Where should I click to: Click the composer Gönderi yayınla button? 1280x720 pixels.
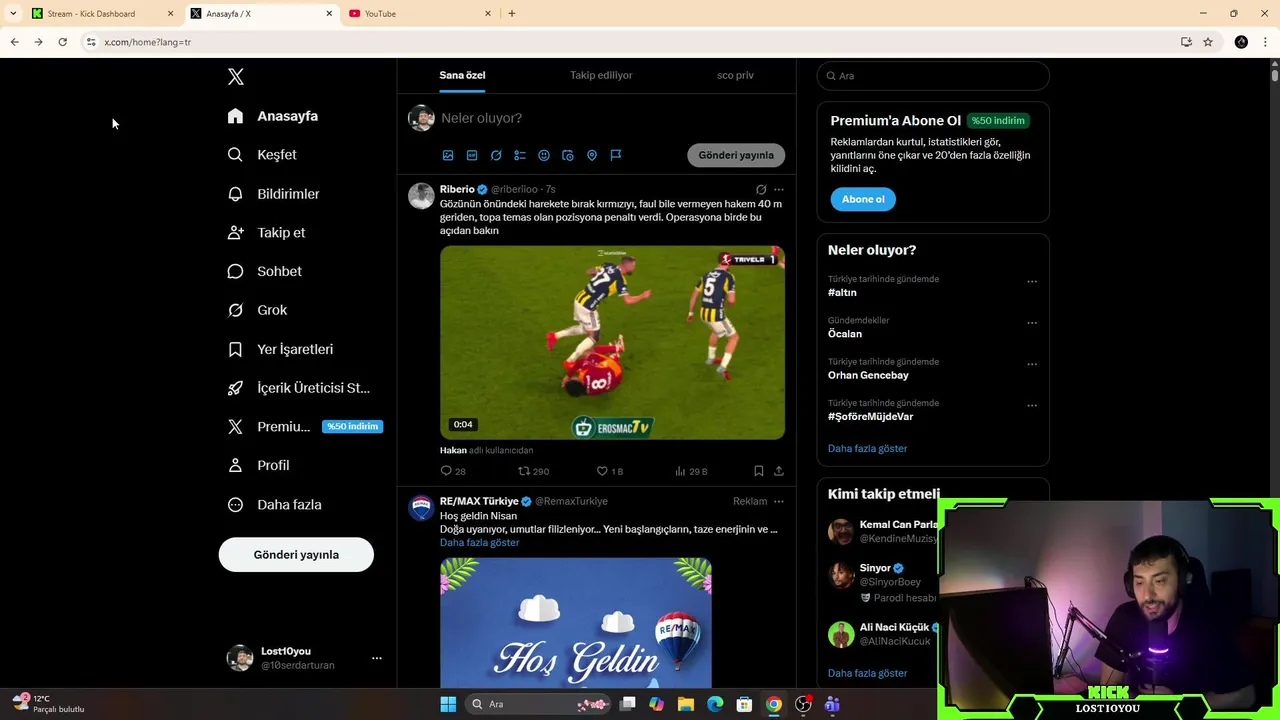(736, 155)
